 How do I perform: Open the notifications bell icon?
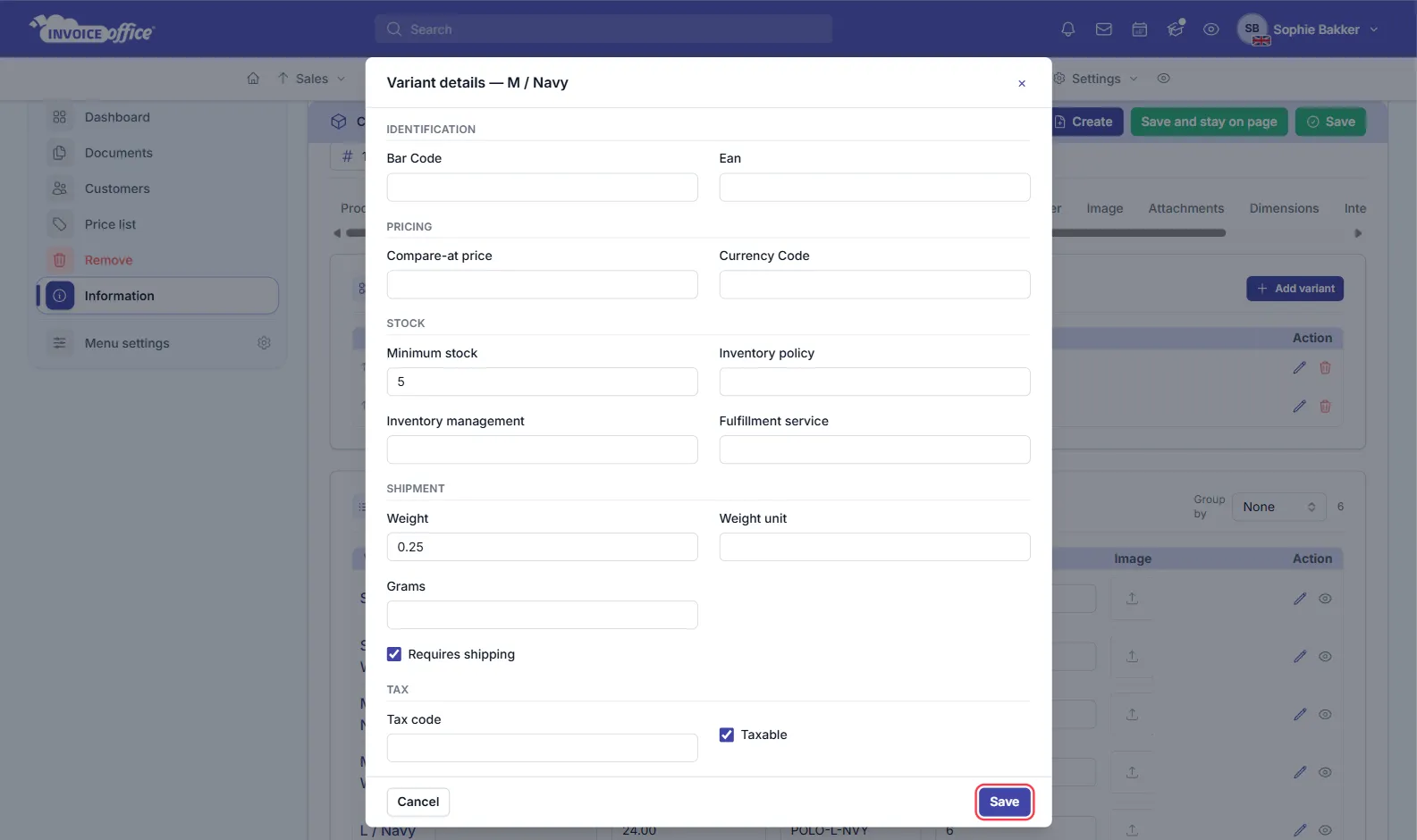1067,29
